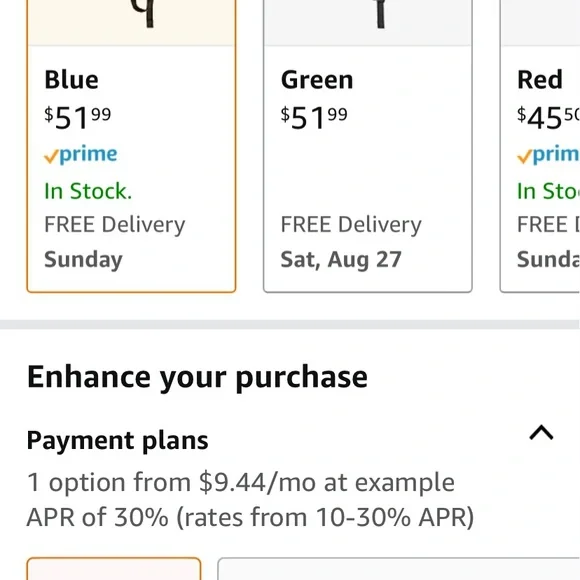The height and width of the screenshot is (580, 580).
Task: Select the Red color option card
Action: (x=540, y=146)
